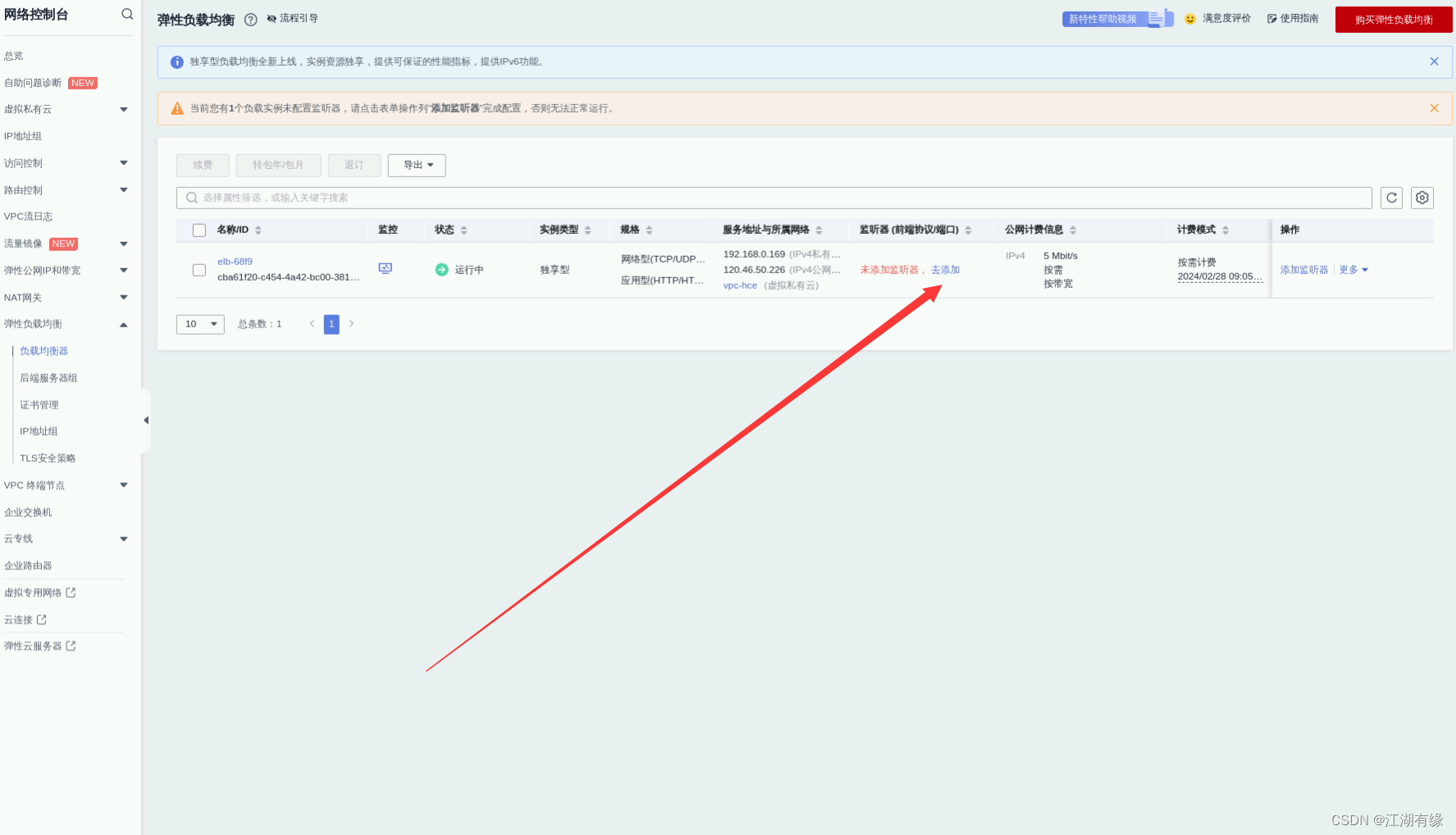
Task: Click the 购买弹性负载均衡 button
Action: coord(1393,20)
